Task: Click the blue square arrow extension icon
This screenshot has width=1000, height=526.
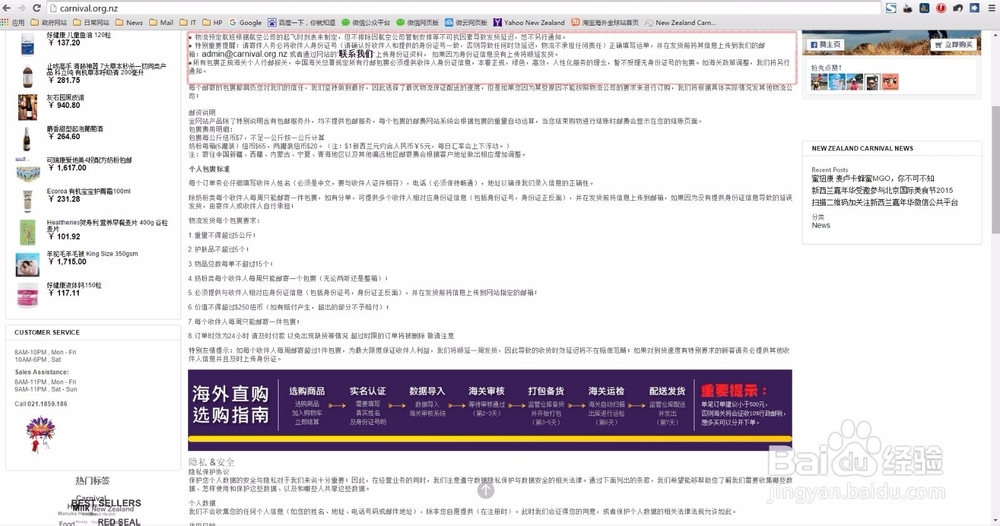Action: coord(974,8)
